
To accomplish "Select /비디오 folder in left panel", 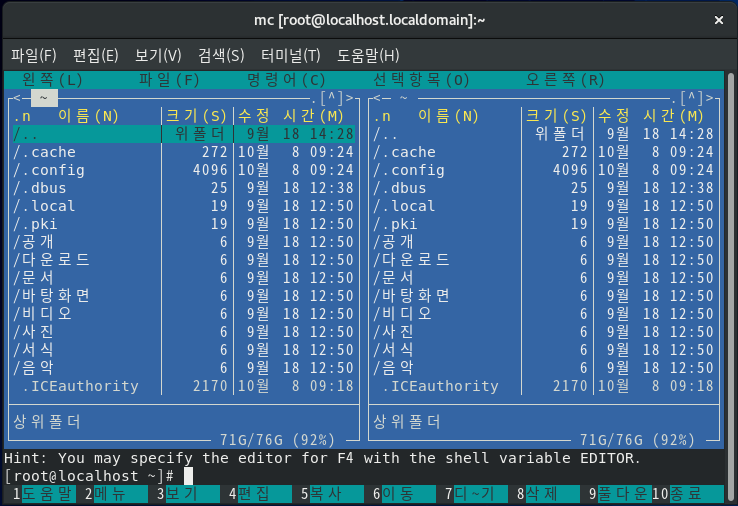I will [184, 314].
